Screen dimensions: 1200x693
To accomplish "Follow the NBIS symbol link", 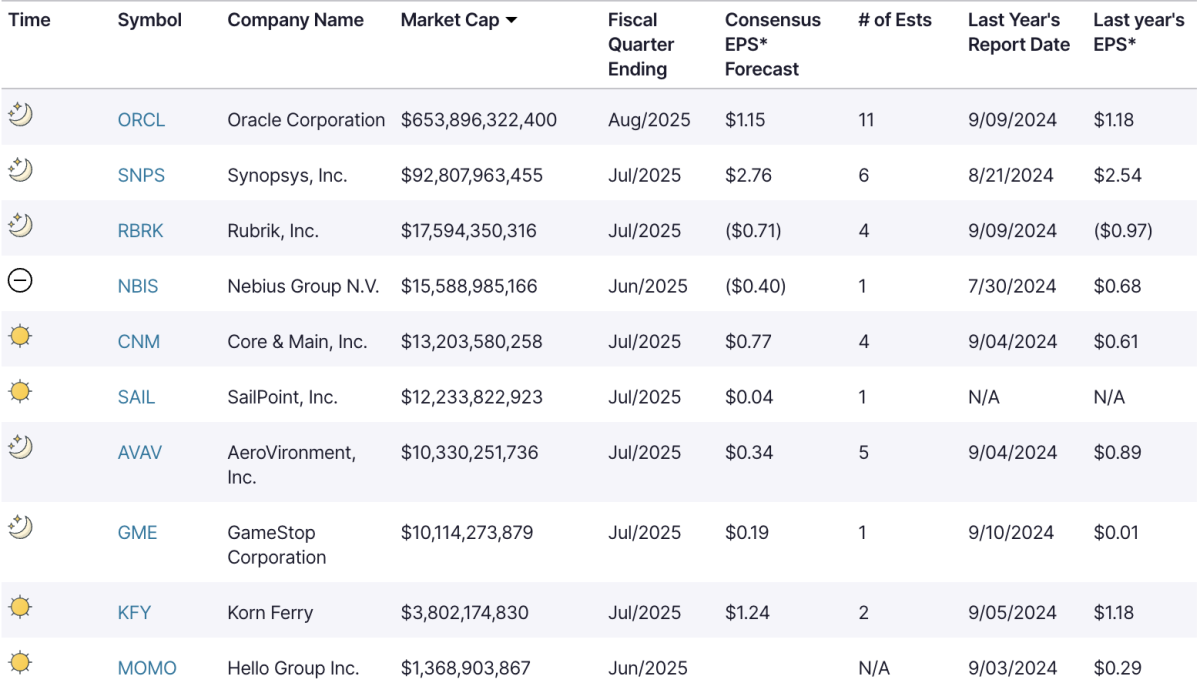I will point(138,286).
